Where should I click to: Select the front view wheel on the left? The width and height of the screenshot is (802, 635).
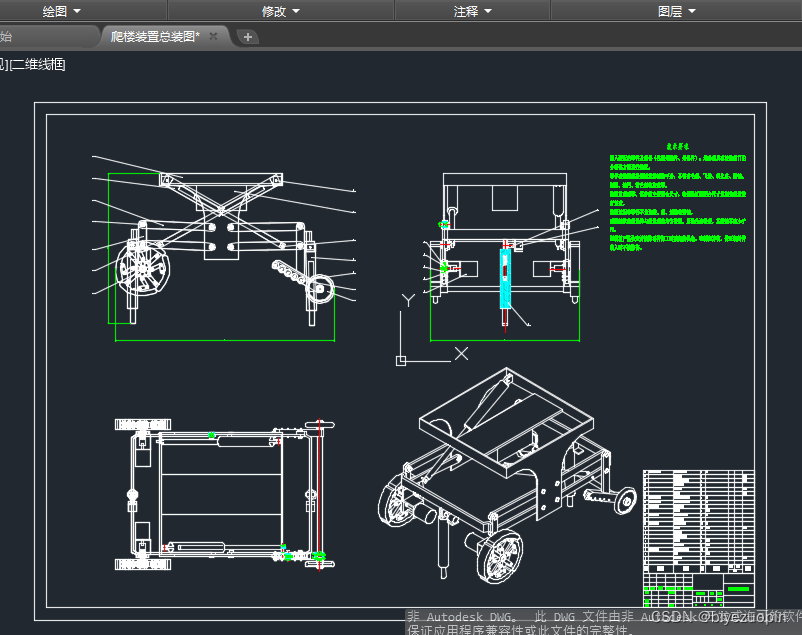pyautogui.click(x=143, y=269)
